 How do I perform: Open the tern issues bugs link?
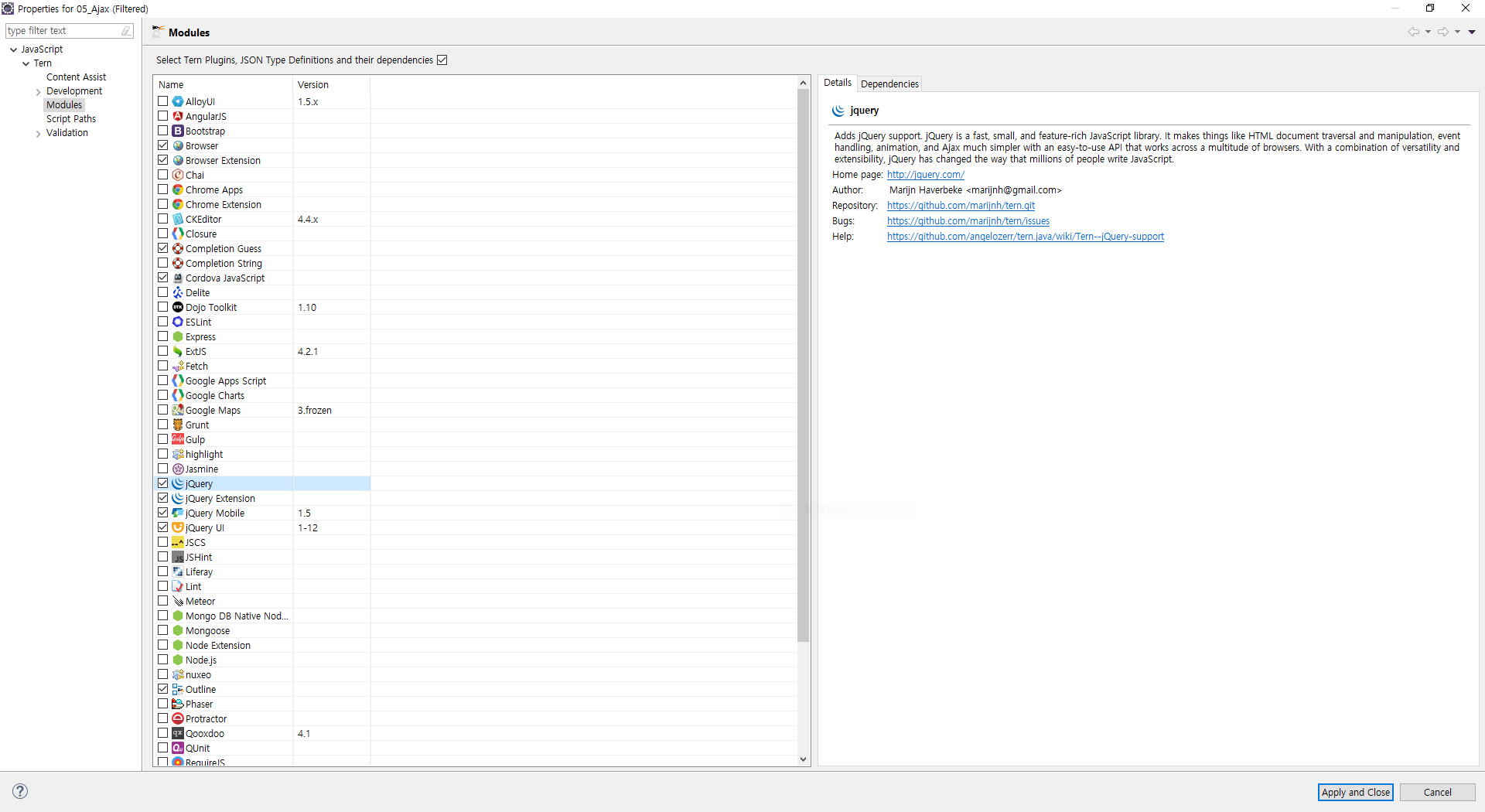[968, 221]
